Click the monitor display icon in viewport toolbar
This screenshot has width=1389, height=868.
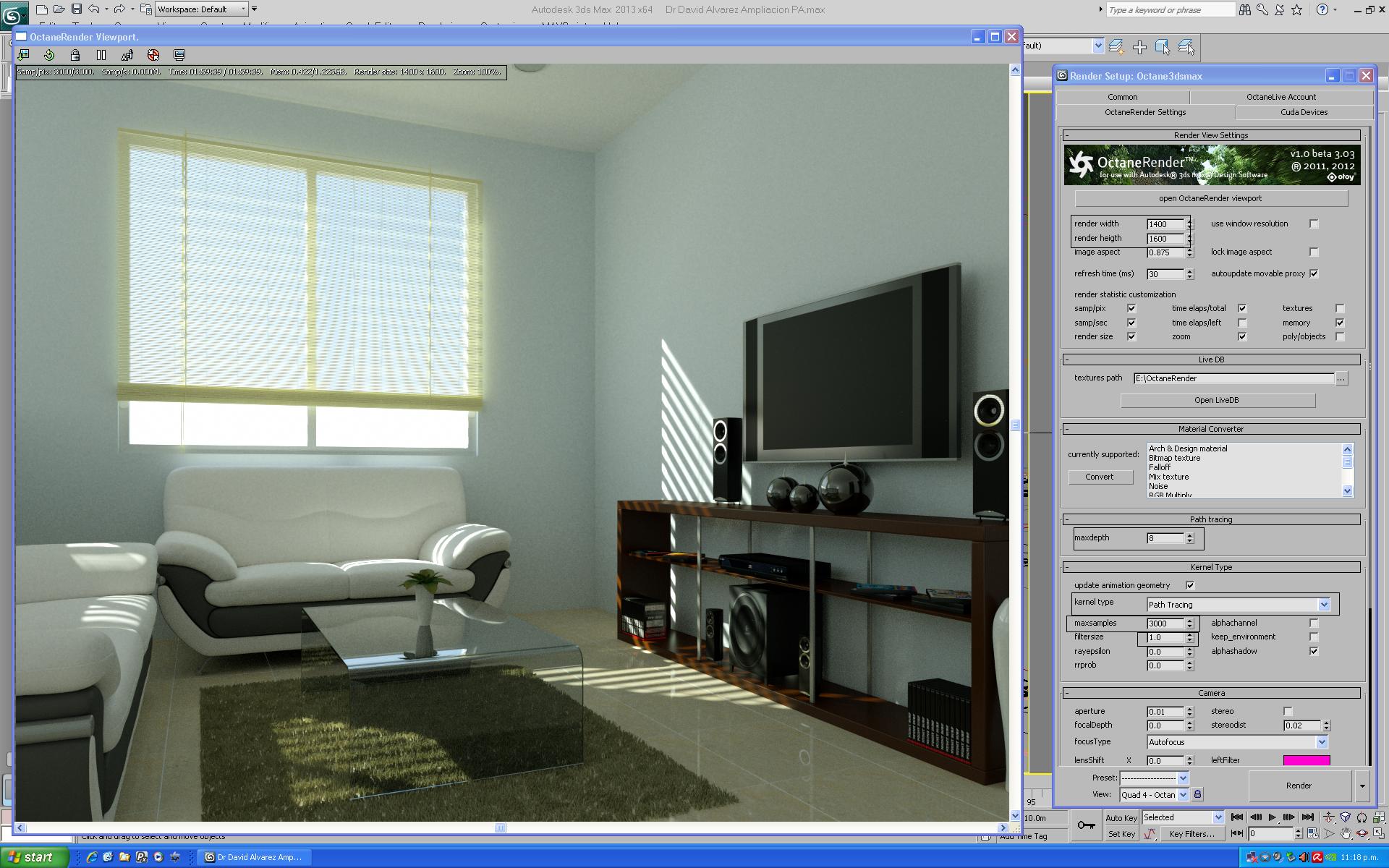(x=179, y=55)
